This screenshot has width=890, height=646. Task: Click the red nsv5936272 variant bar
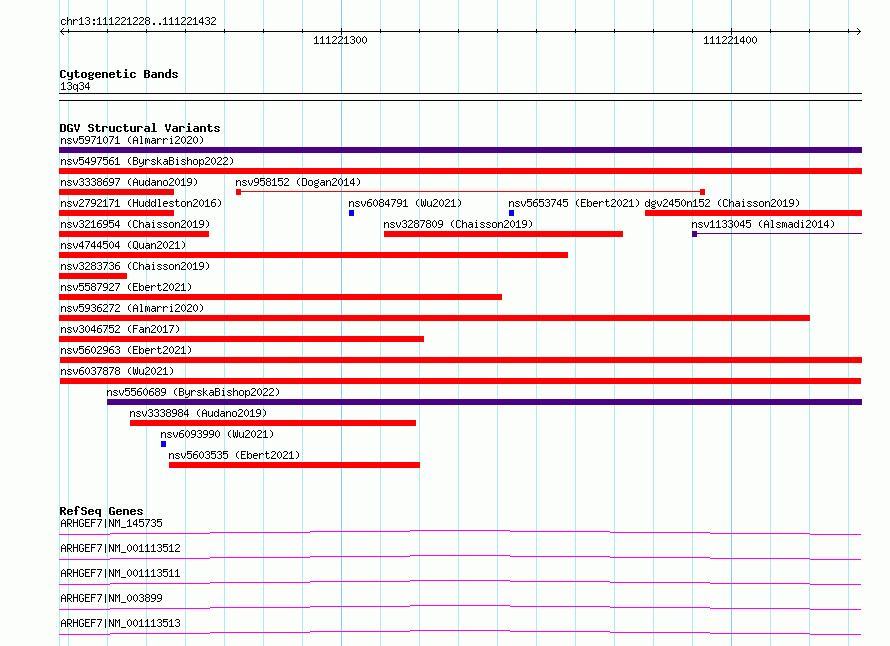(434, 318)
